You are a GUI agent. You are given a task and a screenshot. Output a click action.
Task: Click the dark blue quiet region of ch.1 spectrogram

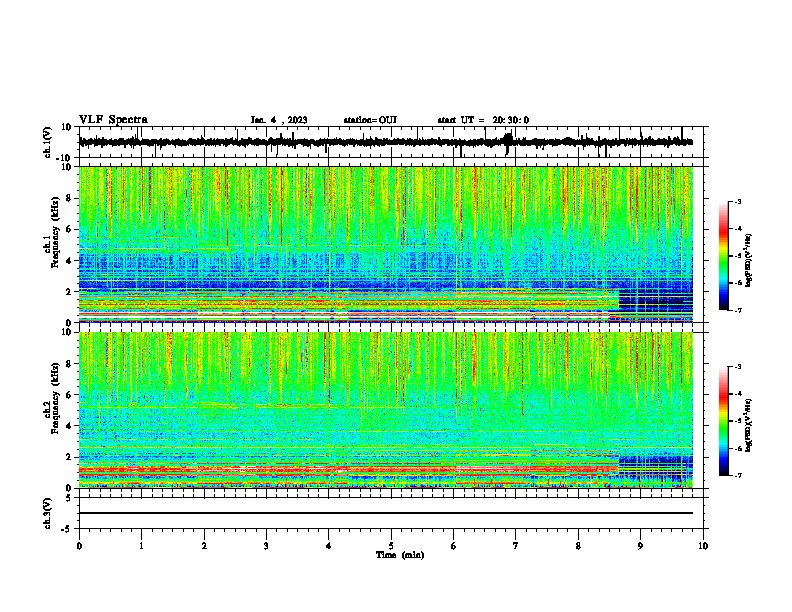pyautogui.click(x=656, y=304)
